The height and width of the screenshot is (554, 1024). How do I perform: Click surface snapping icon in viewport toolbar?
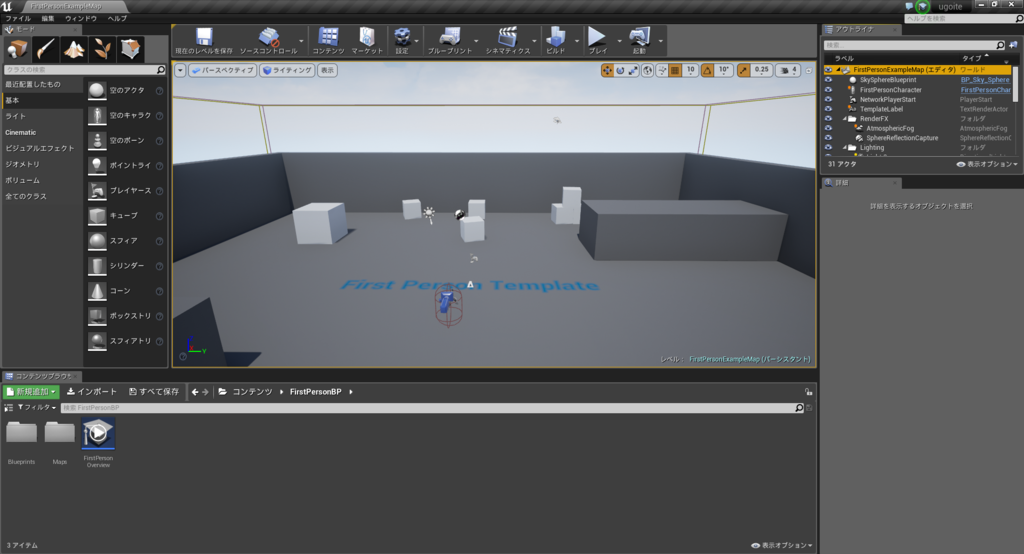(x=662, y=71)
